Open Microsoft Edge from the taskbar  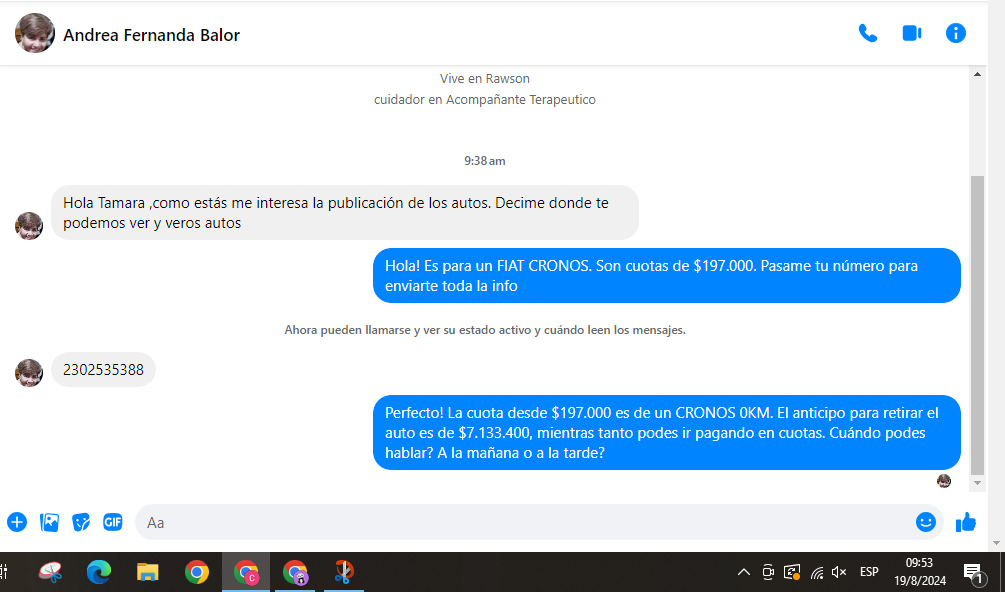[x=99, y=572]
